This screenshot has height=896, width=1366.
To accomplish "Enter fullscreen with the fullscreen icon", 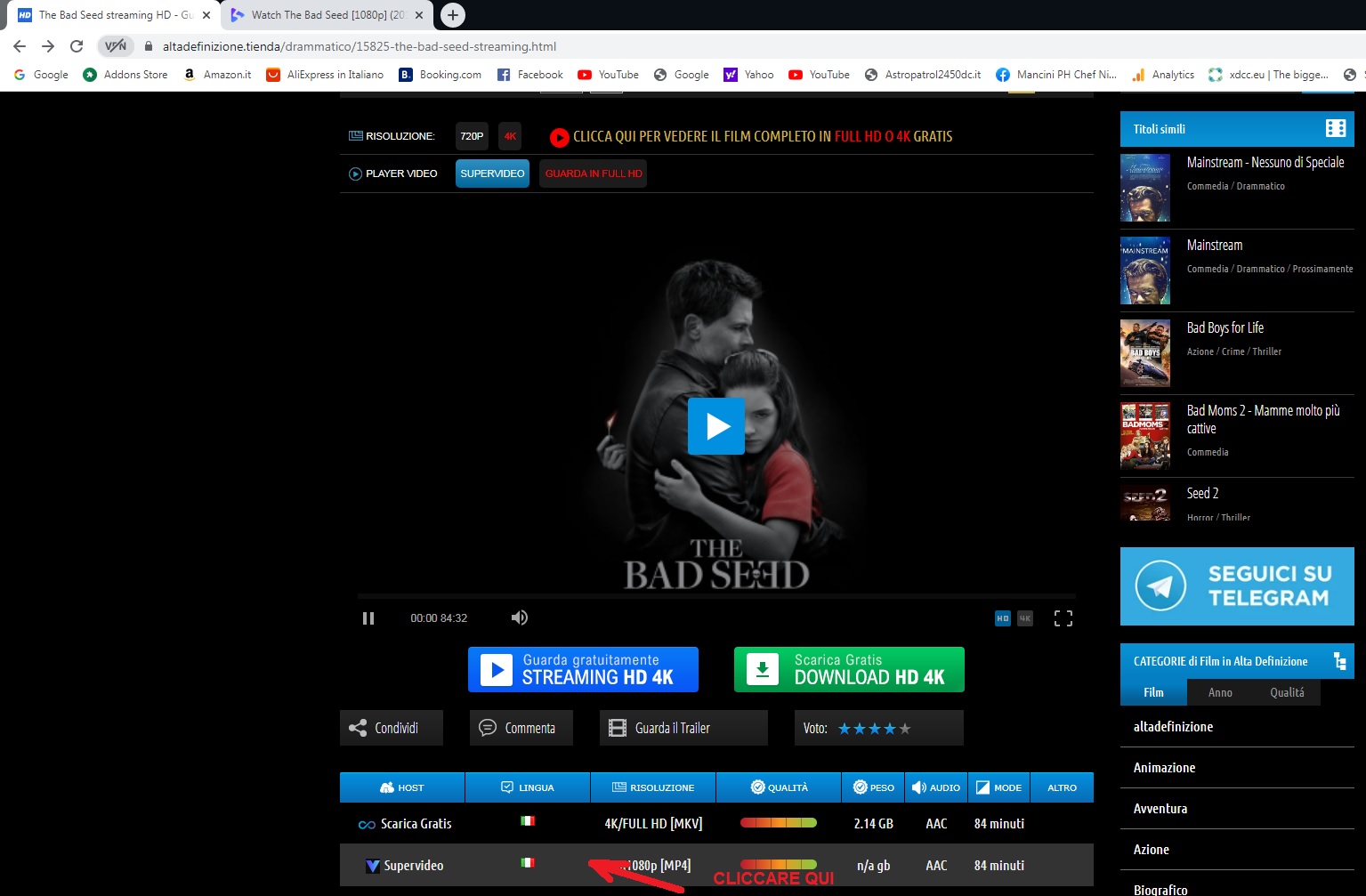I will tap(1063, 618).
